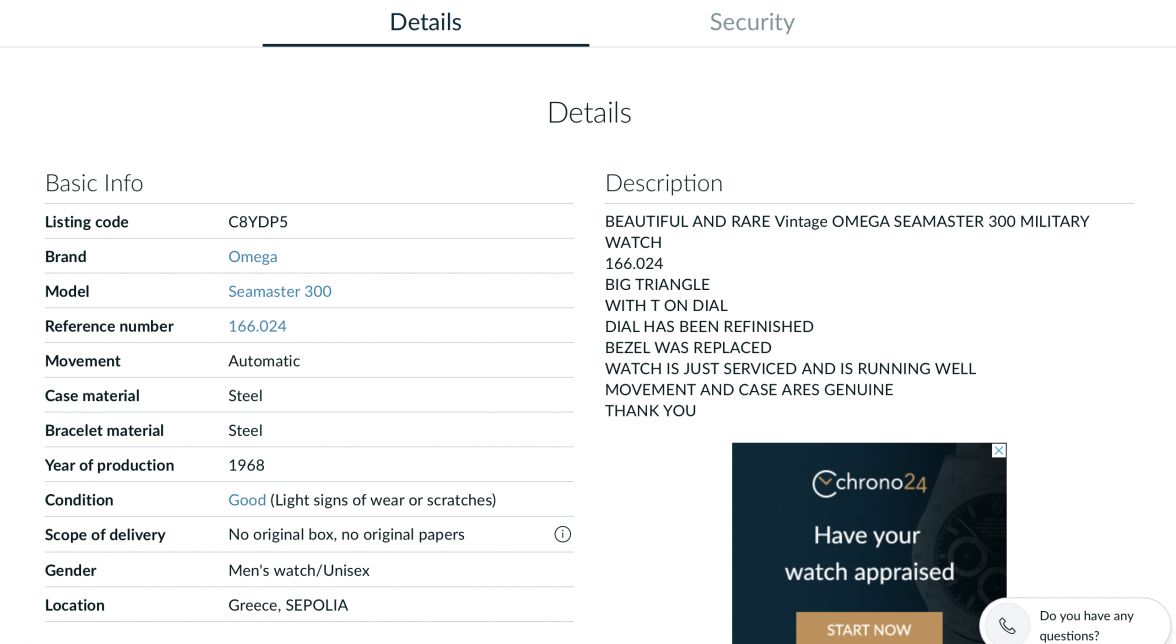The width and height of the screenshot is (1176, 644).
Task: Open the Omega brand link
Action: (x=253, y=256)
